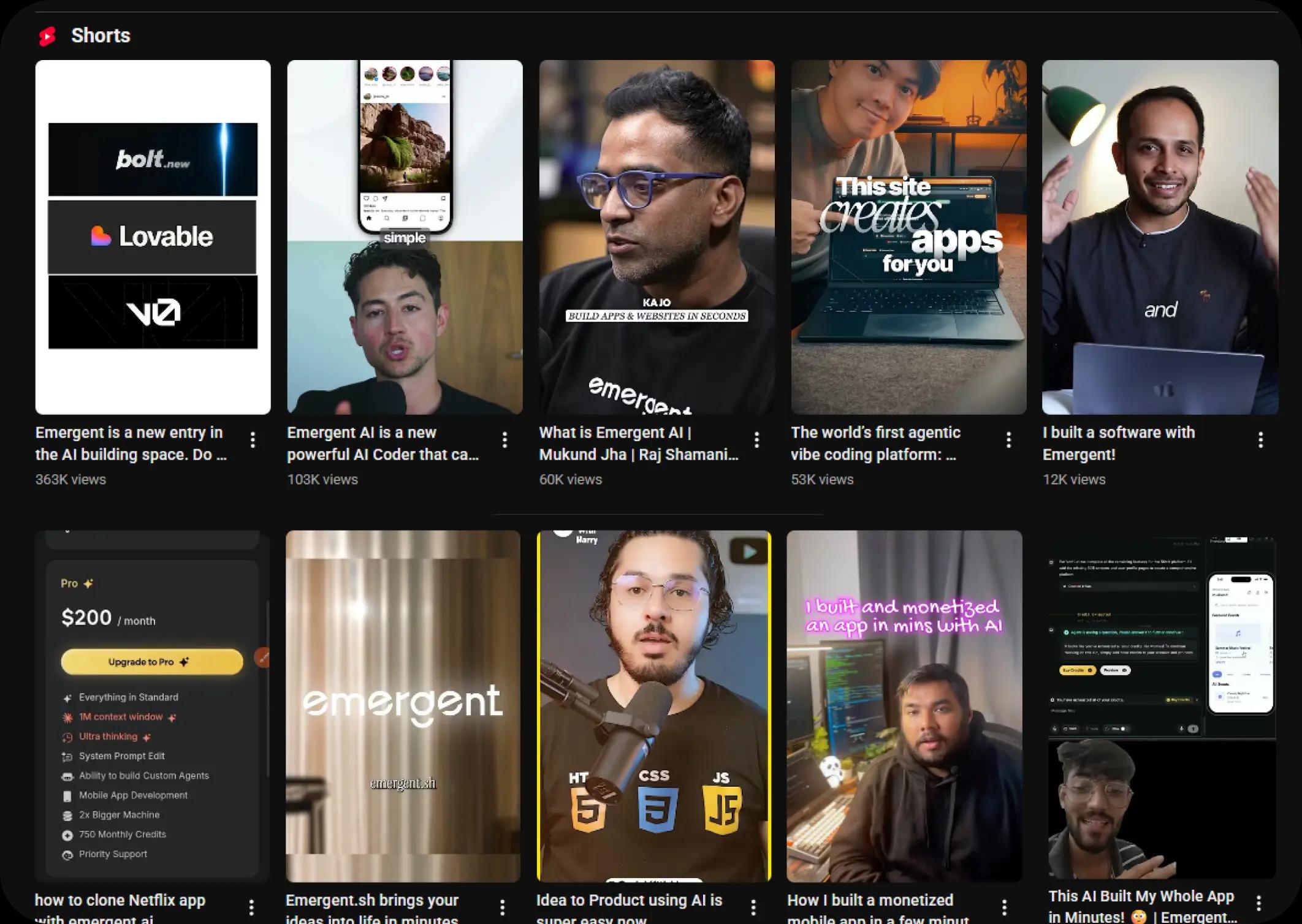Click the Shorts section heading
The height and width of the screenshot is (924, 1302).
101,36
